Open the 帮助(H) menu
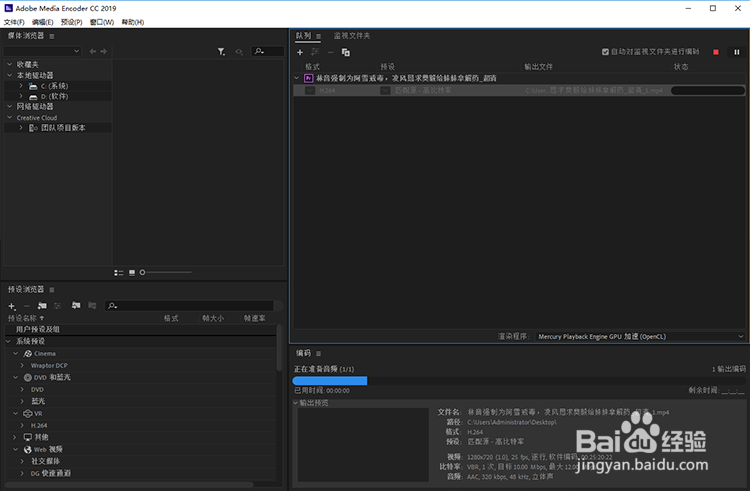 click(132, 22)
